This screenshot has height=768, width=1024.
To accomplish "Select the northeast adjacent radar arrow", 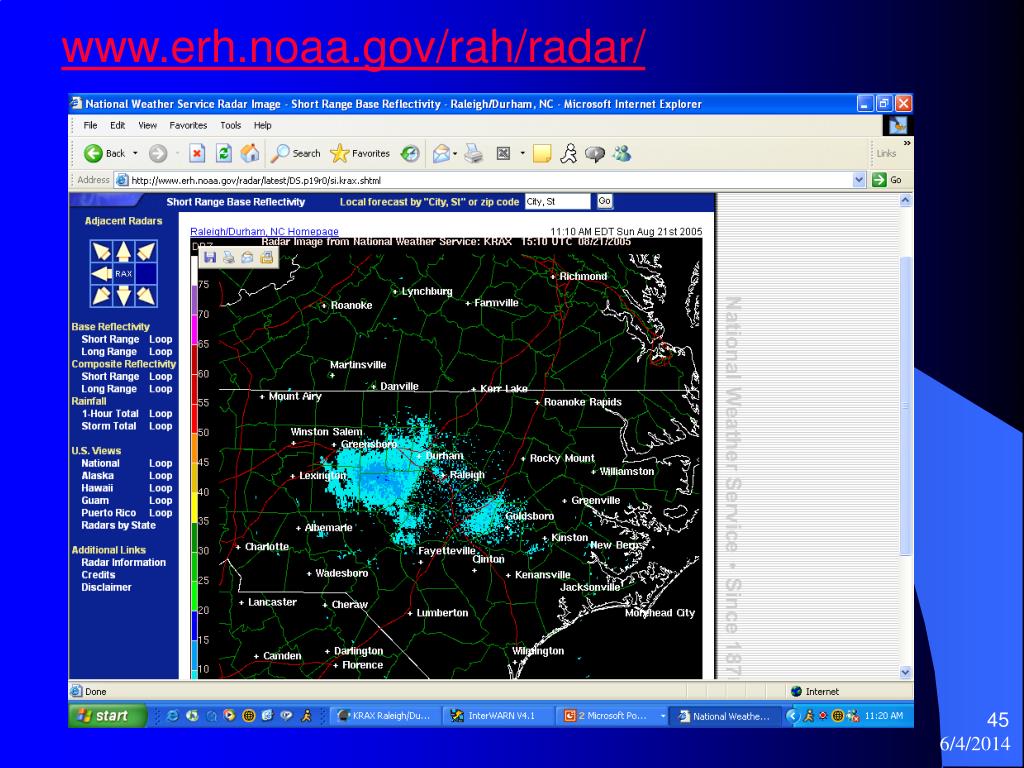I will [146, 251].
